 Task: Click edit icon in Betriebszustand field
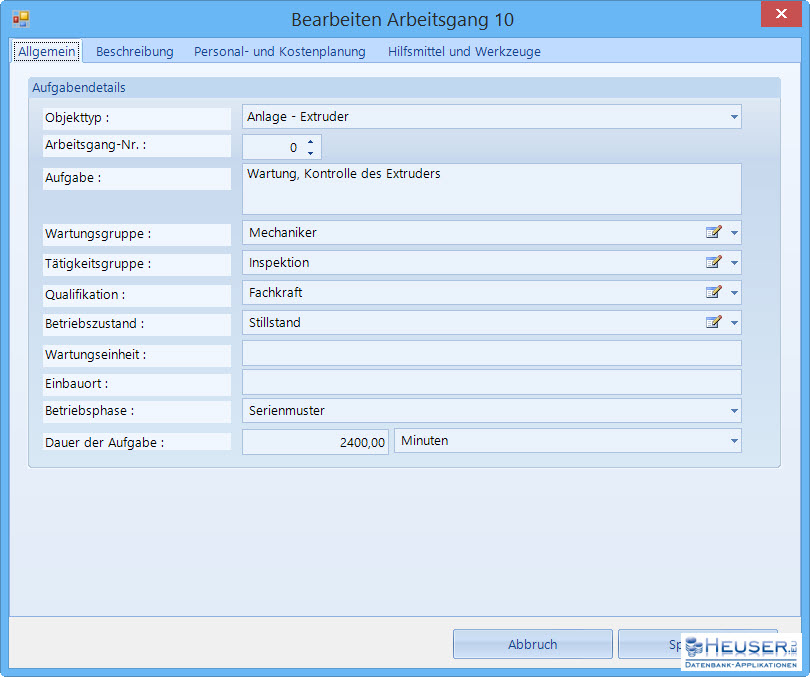[713, 323]
